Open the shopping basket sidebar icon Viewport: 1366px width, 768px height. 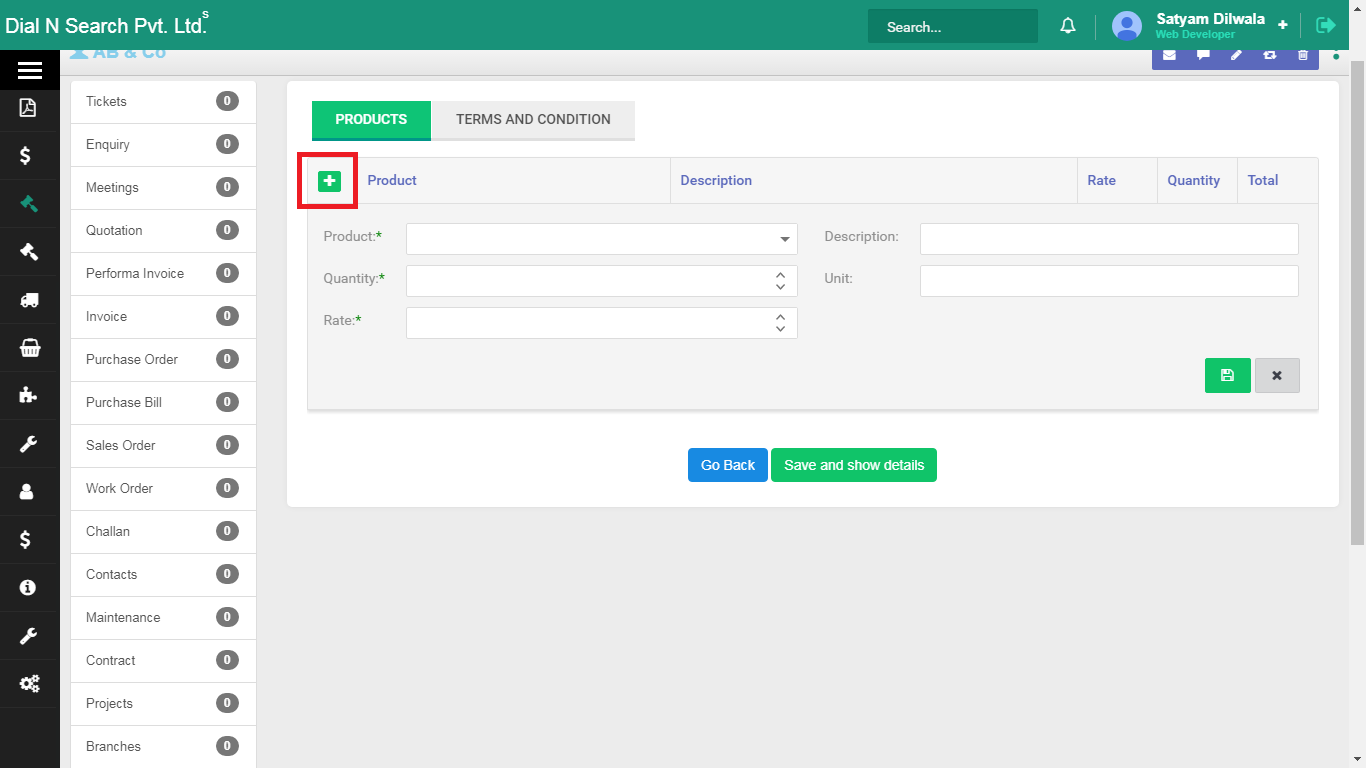[29, 347]
